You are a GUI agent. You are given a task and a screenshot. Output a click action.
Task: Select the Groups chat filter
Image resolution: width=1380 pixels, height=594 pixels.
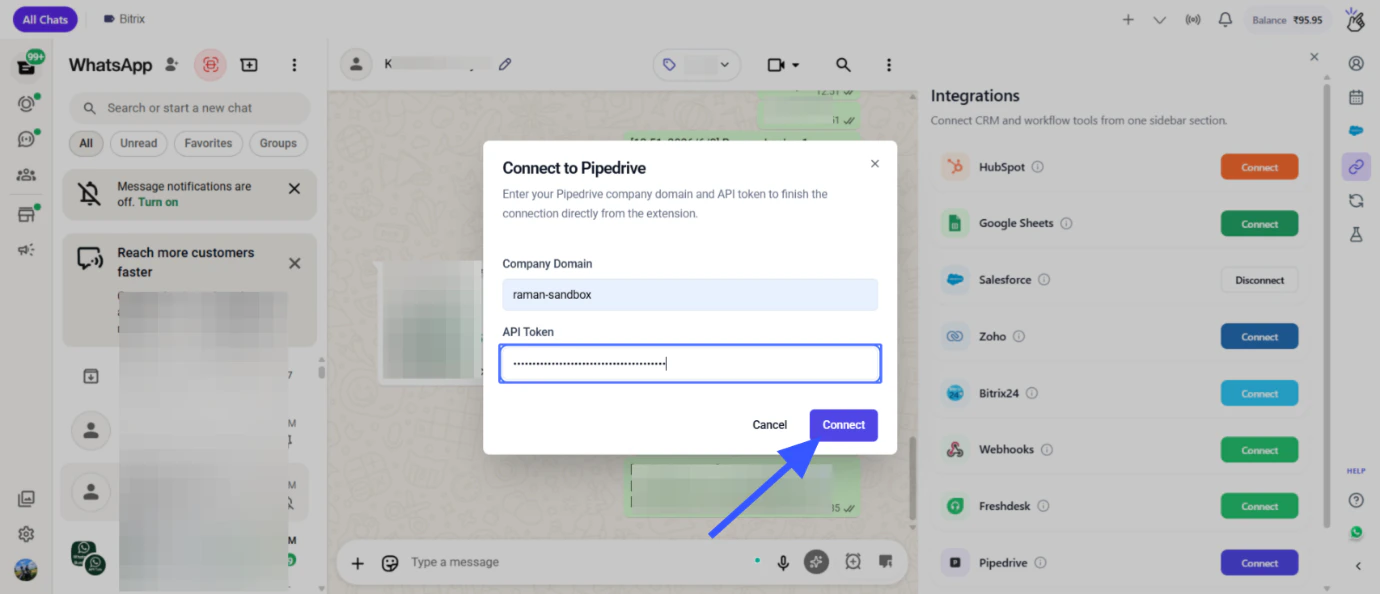(x=278, y=143)
